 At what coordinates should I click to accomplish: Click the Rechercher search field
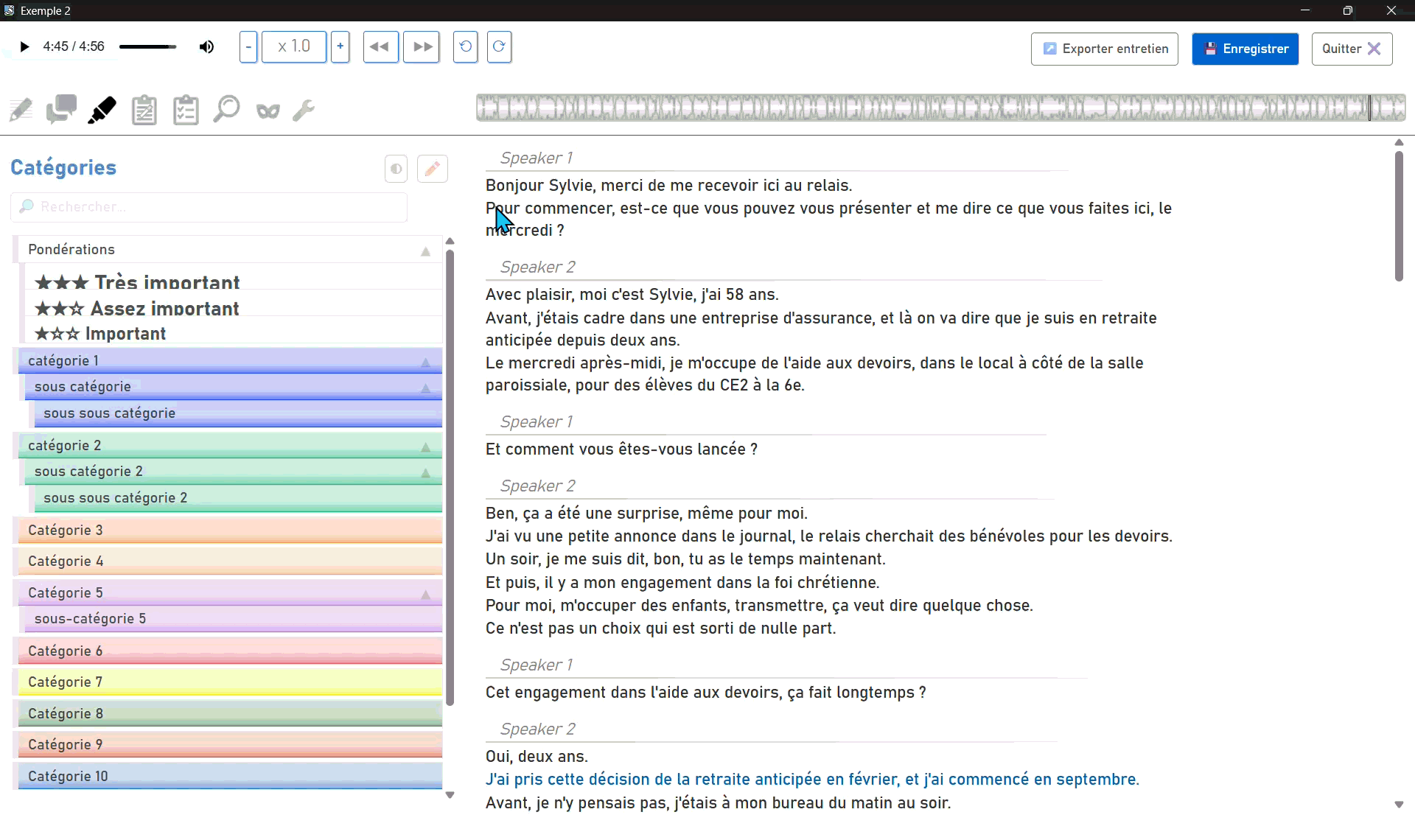tap(209, 207)
